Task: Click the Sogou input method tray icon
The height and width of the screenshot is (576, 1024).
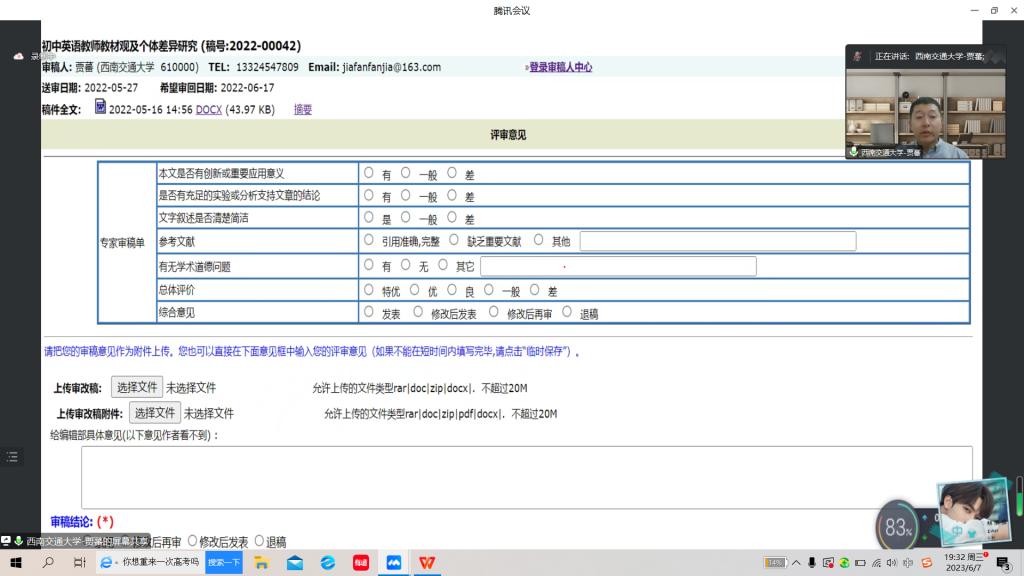Action: pos(926,563)
